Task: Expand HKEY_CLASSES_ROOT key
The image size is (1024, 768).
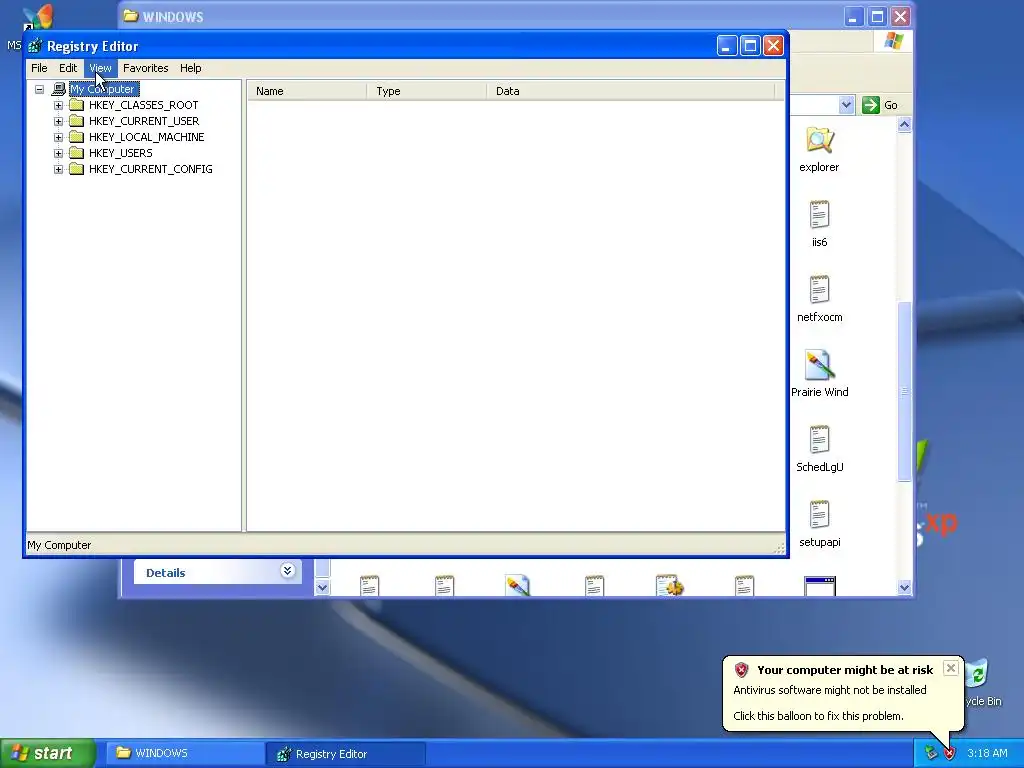Action: tap(58, 105)
